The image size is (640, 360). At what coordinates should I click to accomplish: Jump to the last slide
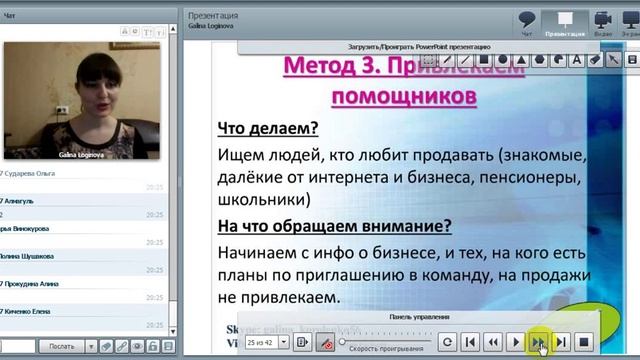tap(561, 342)
